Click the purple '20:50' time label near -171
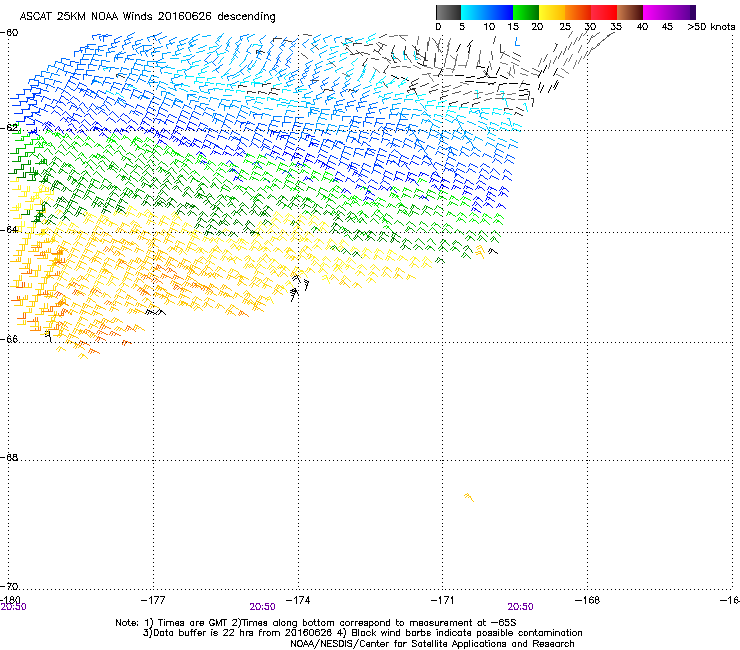The height and width of the screenshot is (650, 740). [x=520, y=607]
